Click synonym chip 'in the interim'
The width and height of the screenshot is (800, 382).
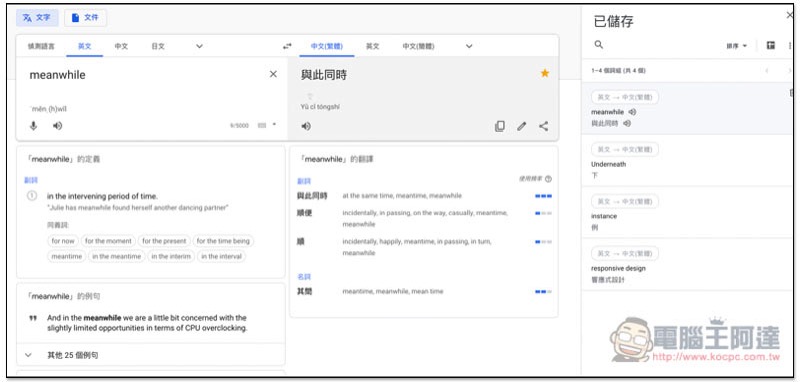[171, 257]
